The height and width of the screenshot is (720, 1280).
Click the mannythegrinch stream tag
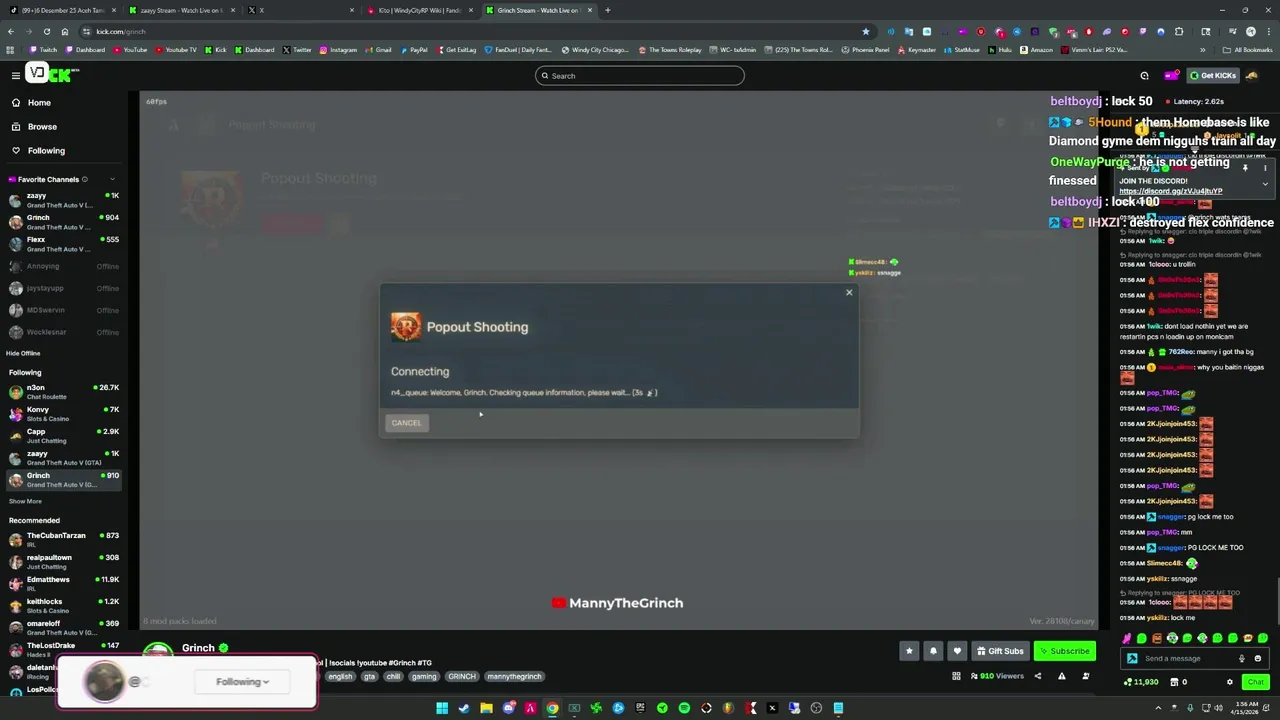514,677
